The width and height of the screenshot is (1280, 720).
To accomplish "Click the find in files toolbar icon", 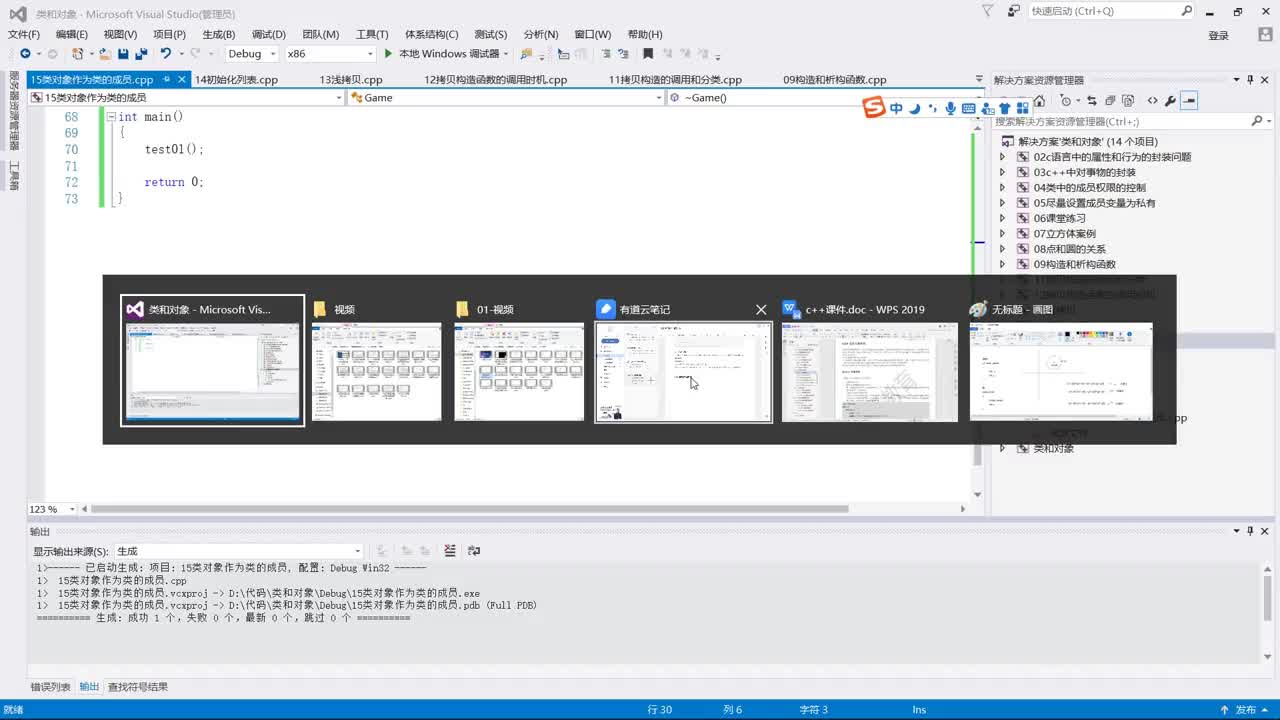I will click(x=526, y=53).
